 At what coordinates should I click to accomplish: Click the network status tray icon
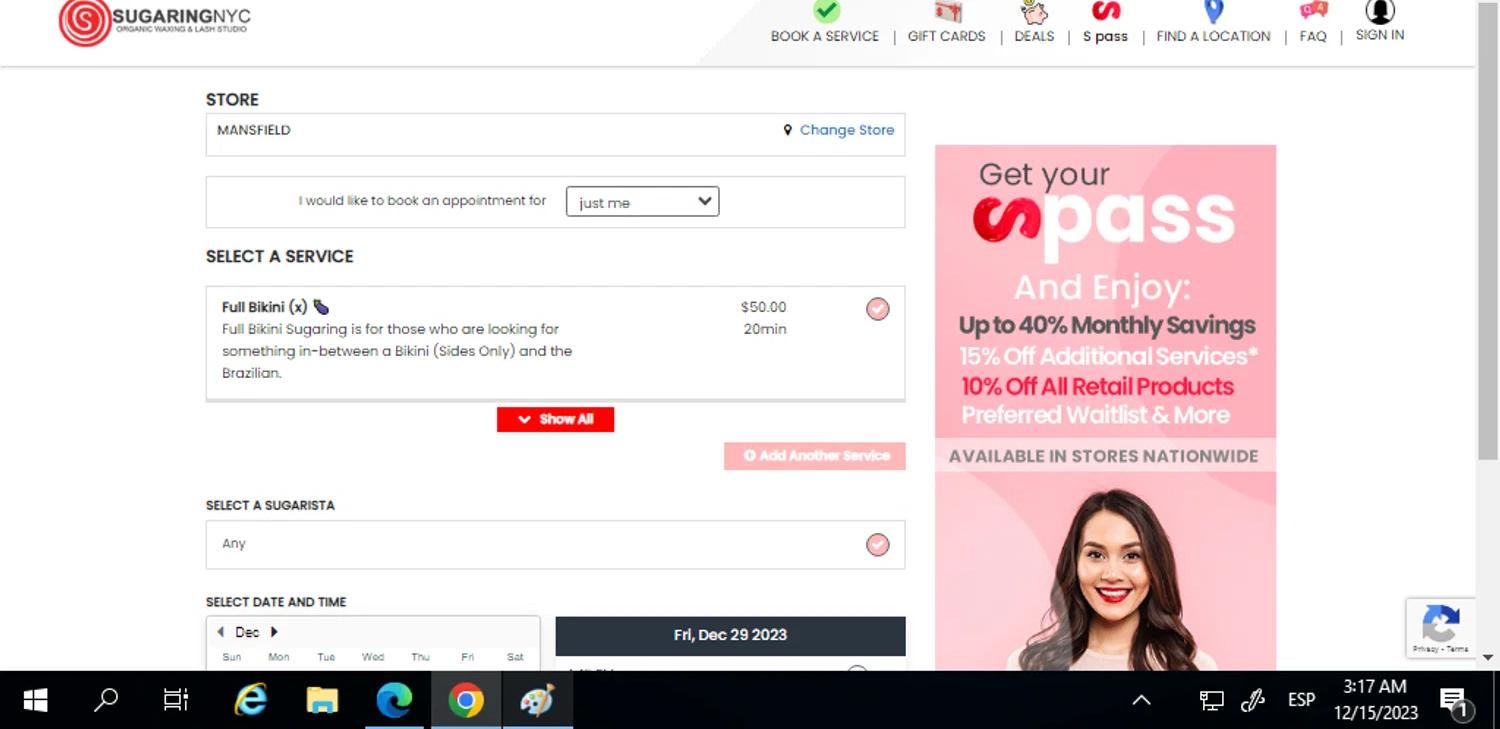point(1212,701)
